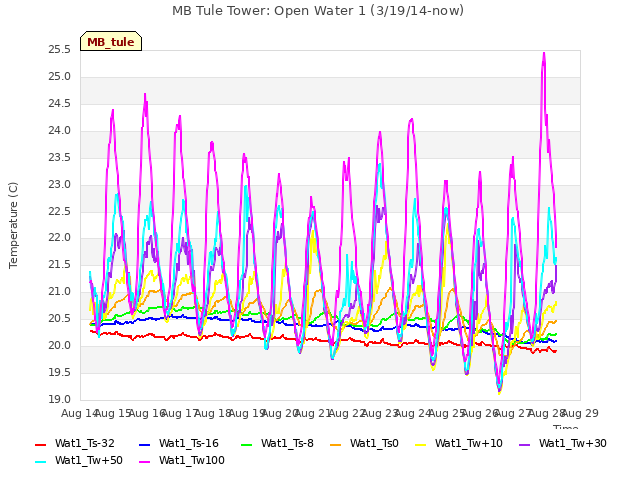Click the 23.5 y-axis tick label
The image size is (640, 480).
pos(59,158)
